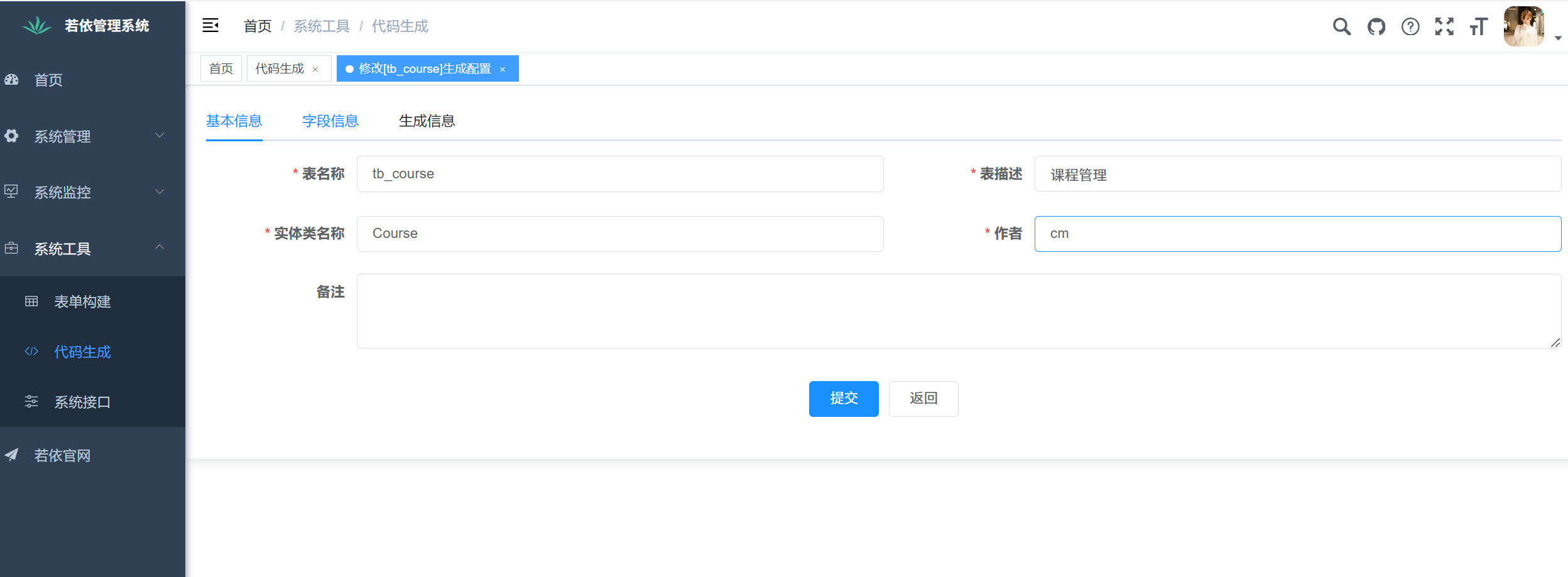Screen dimensions: 1568x577
Task: Select the 代码生成 code icon
Action: pyautogui.click(x=31, y=352)
